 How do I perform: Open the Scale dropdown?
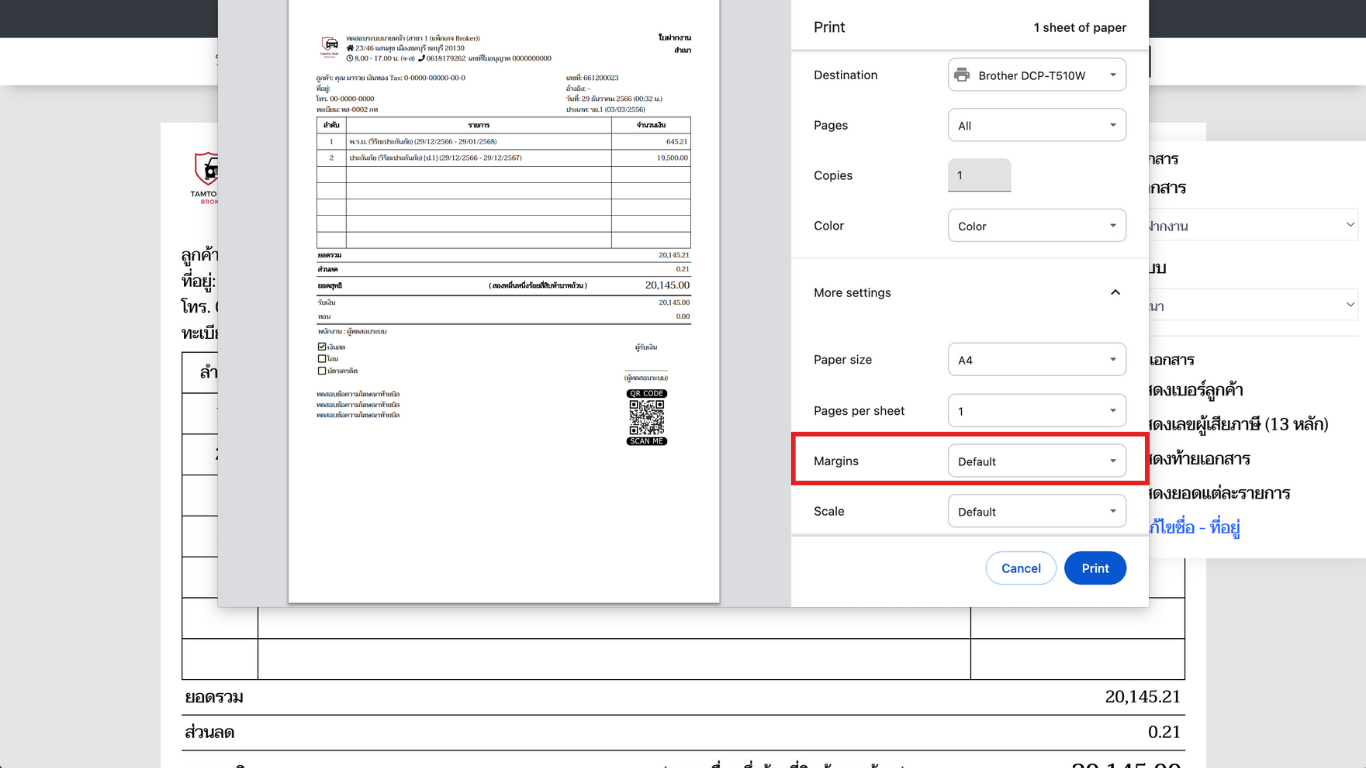1036,511
